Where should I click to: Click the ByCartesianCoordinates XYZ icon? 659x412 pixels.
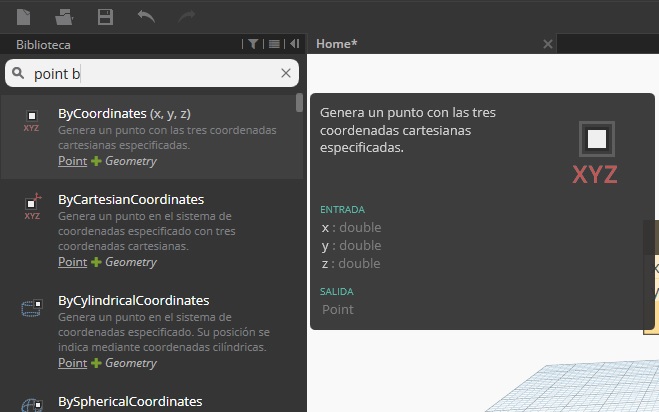32,206
